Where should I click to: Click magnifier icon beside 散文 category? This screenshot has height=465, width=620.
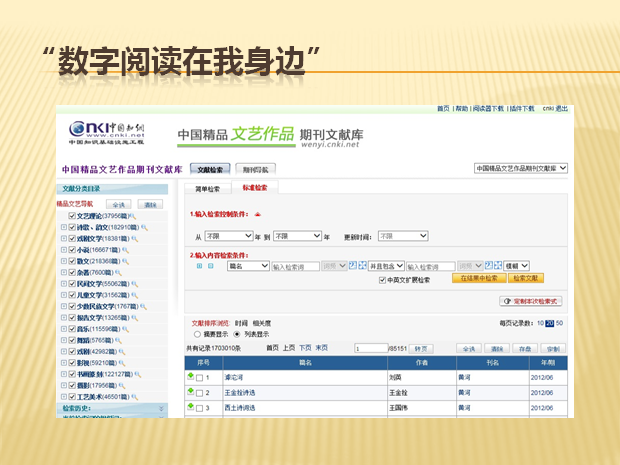click(122, 259)
